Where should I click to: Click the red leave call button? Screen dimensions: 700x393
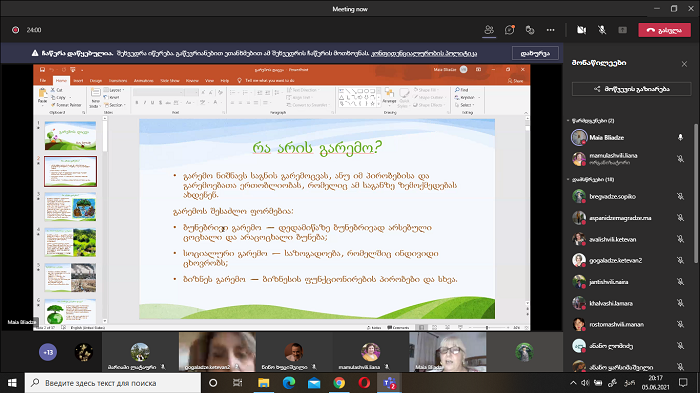[x=664, y=30]
